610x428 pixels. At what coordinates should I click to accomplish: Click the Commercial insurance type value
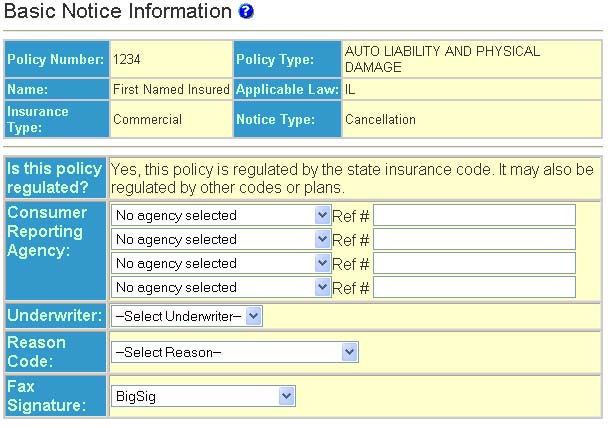pos(147,119)
